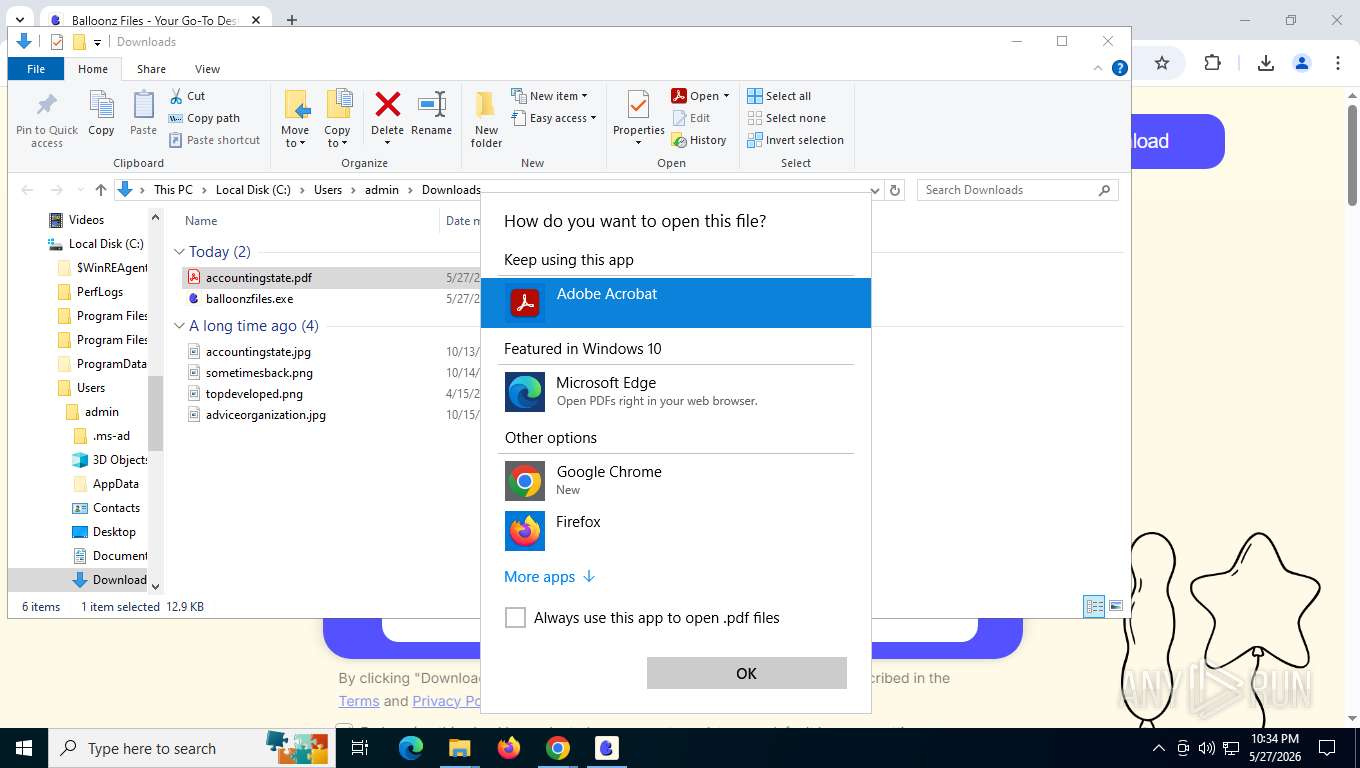Click Select none in ribbon
Viewport: 1360px width, 768px height.
coord(786,118)
